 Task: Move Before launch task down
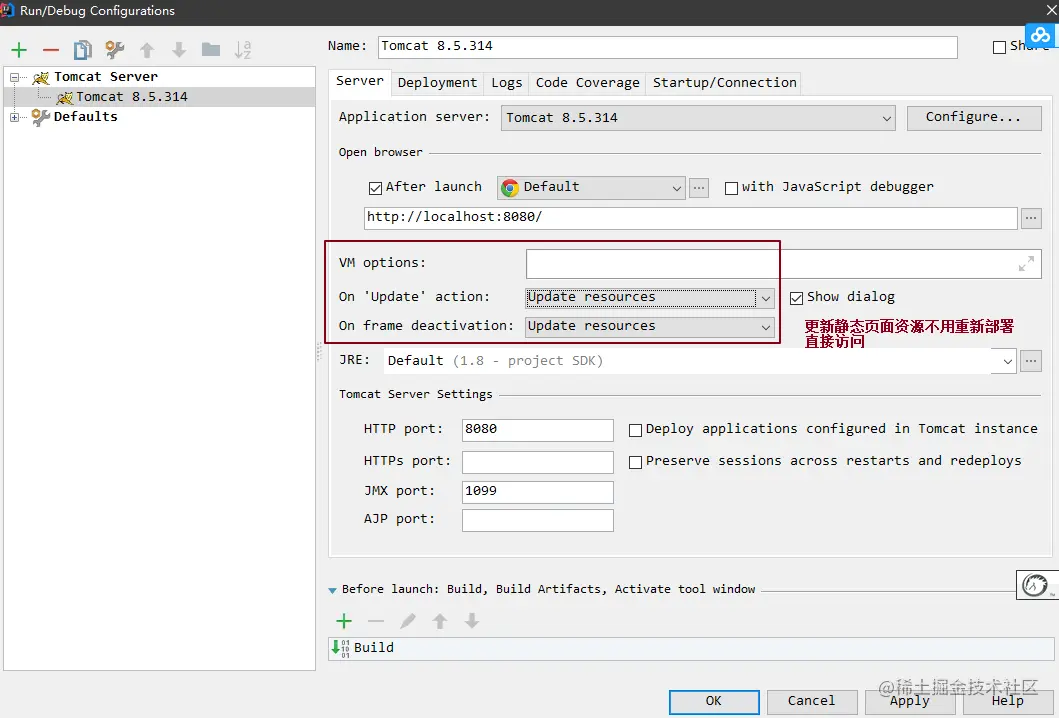point(471,621)
